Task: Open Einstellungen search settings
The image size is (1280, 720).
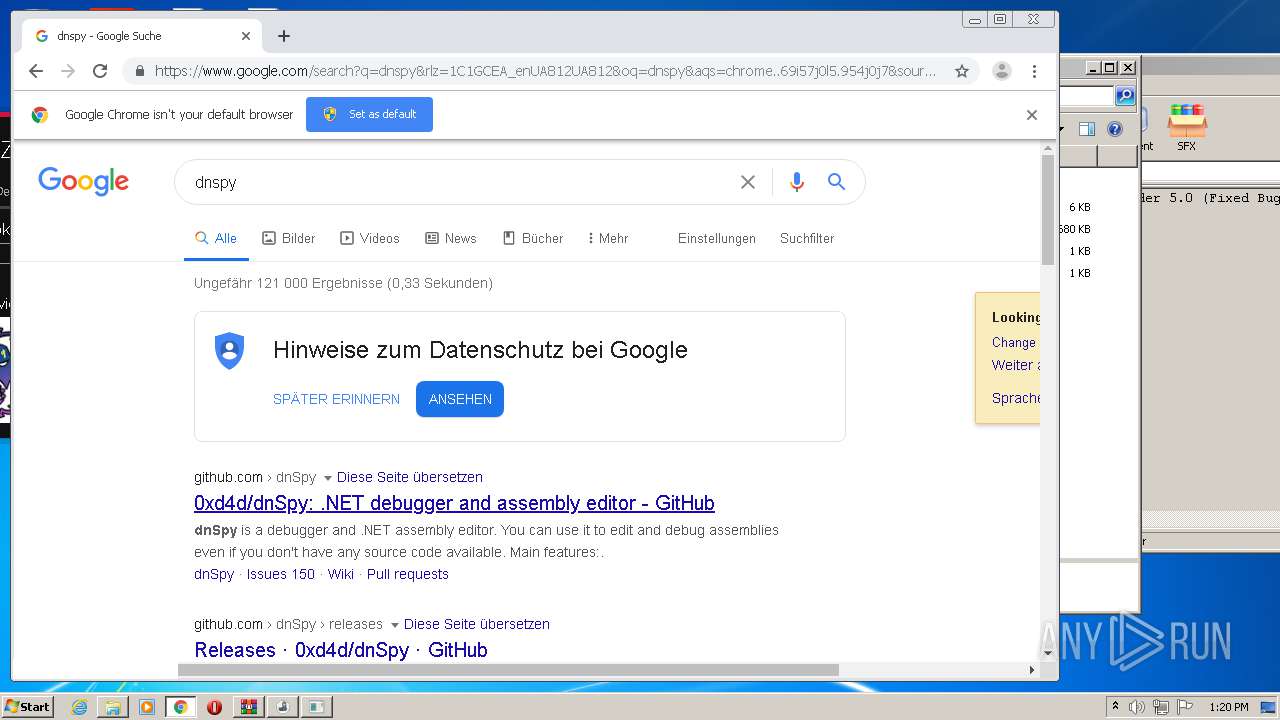Action: click(717, 238)
